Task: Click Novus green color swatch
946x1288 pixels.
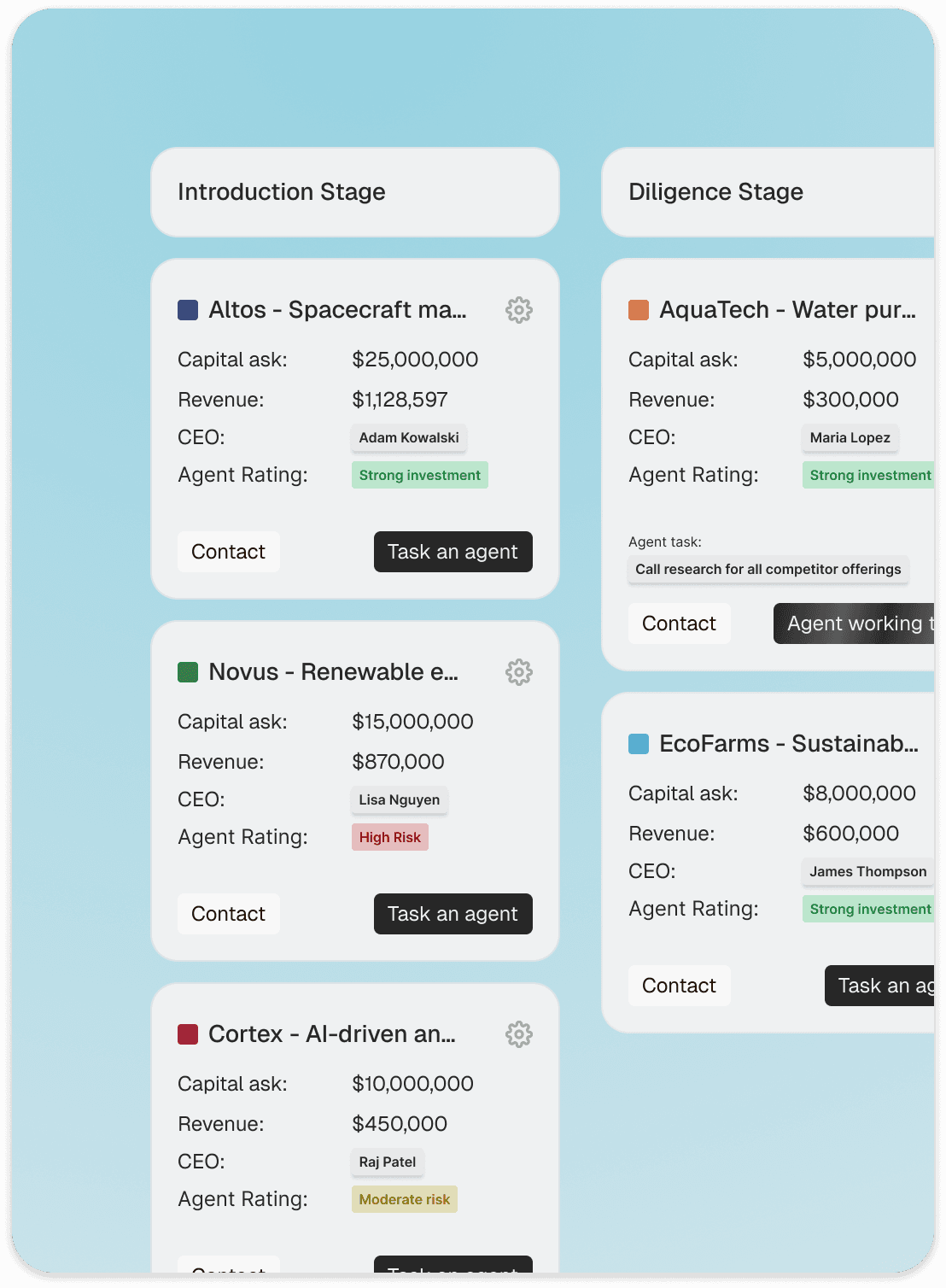Action: coord(188,672)
